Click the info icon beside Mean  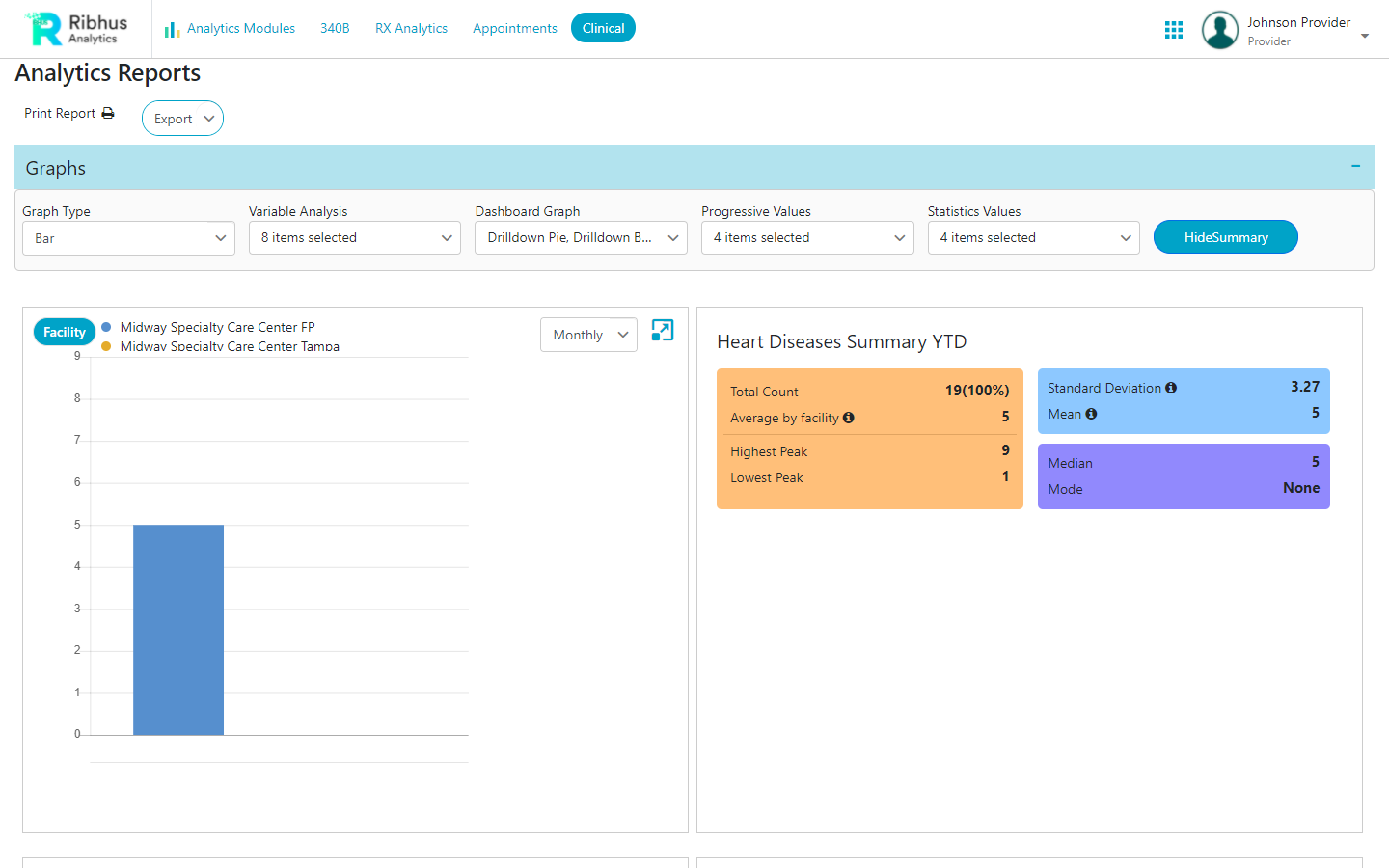tap(1091, 414)
